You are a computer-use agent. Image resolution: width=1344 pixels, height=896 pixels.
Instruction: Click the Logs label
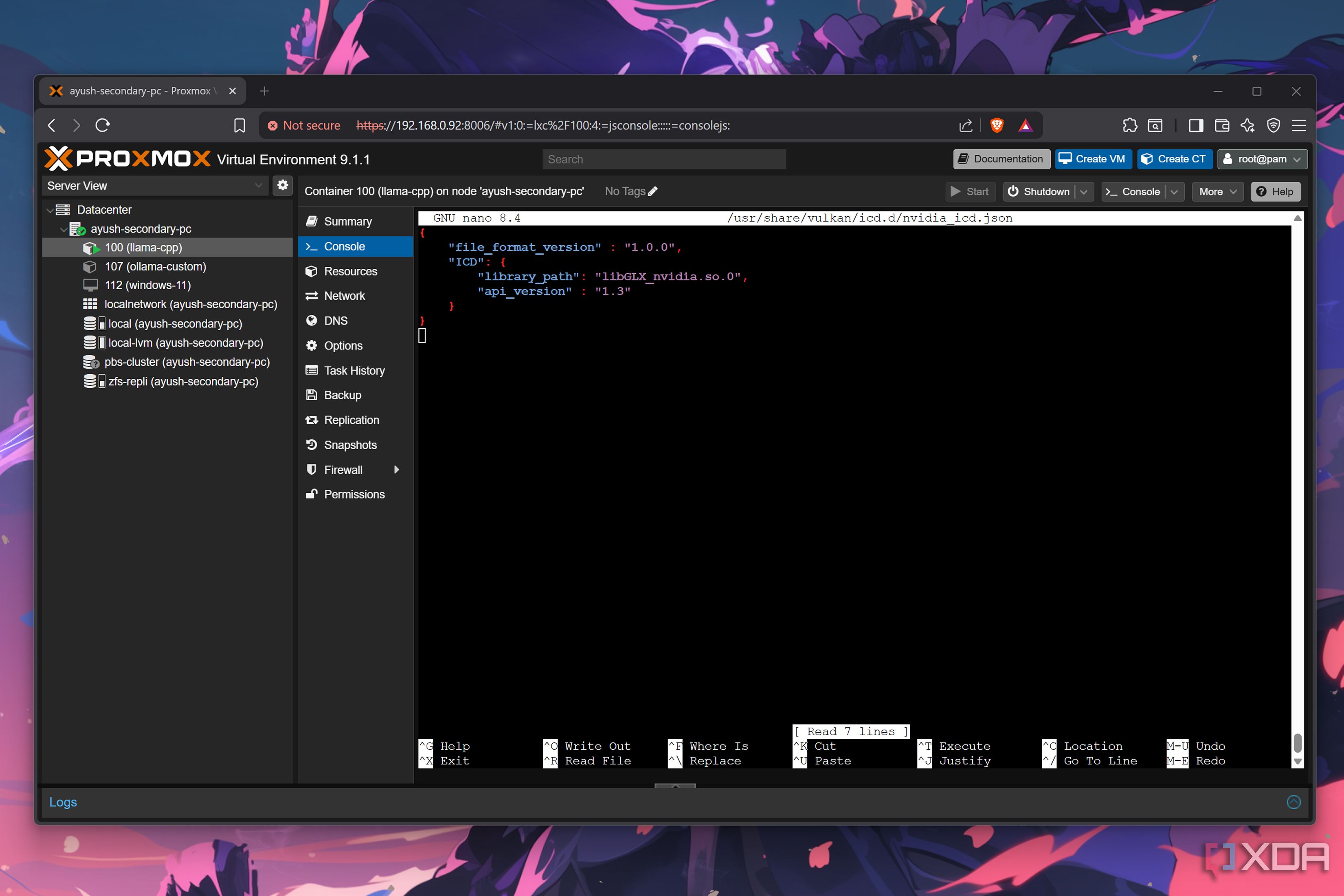63,802
